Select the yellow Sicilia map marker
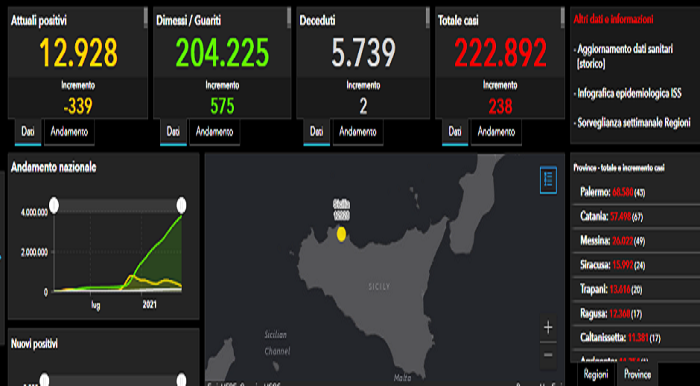Screen dimensions: 700x386 342,234
